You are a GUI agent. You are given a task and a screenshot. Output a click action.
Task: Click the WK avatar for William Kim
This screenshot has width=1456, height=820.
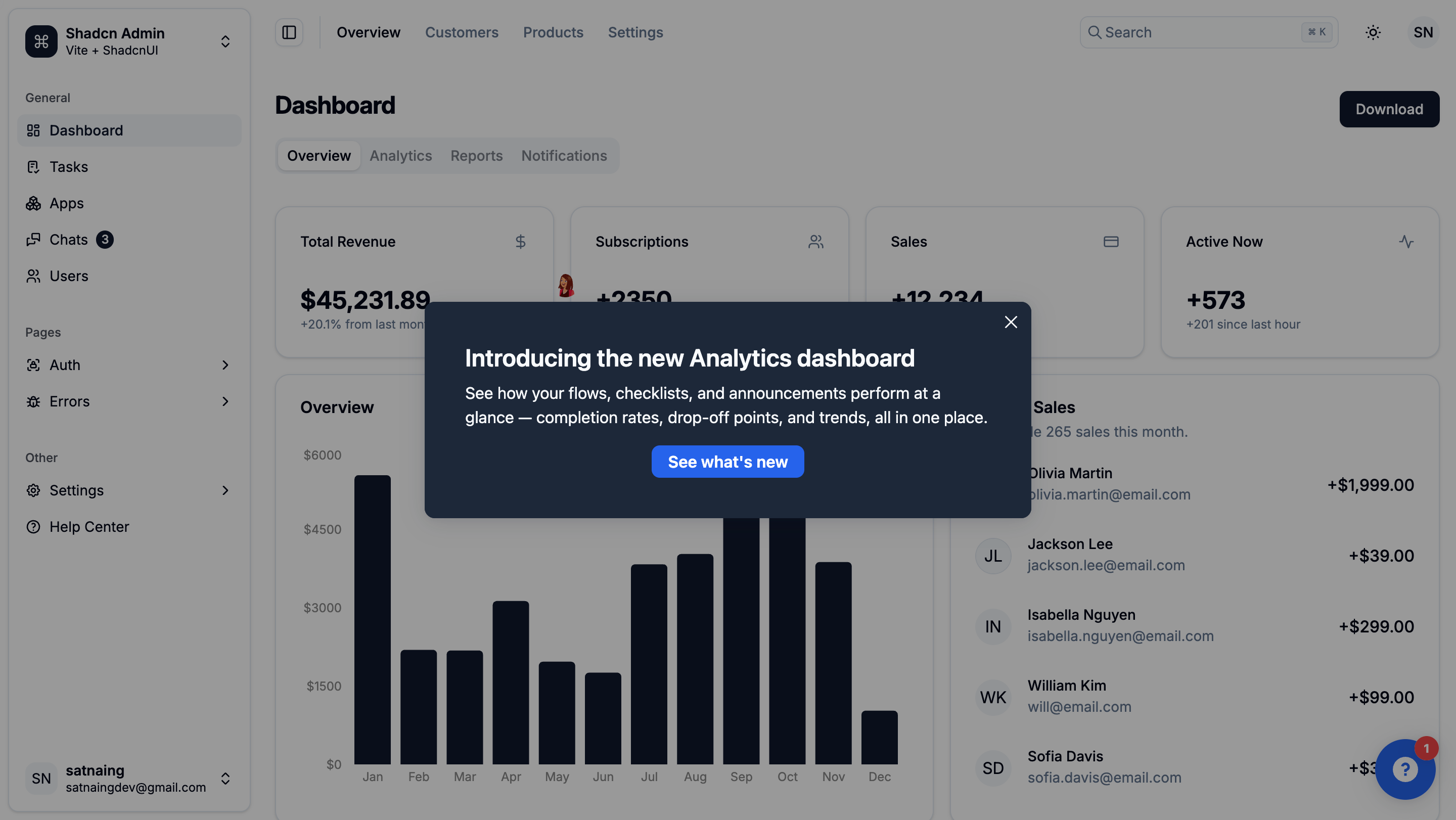[x=992, y=697]
